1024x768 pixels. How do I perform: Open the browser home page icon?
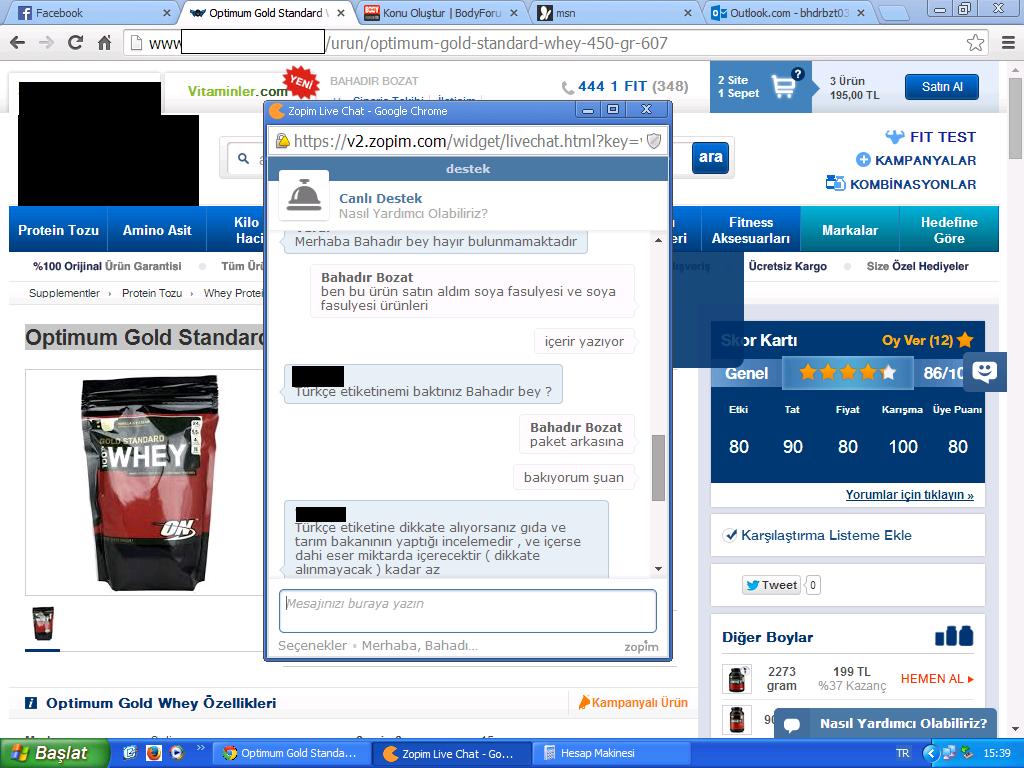104,43
